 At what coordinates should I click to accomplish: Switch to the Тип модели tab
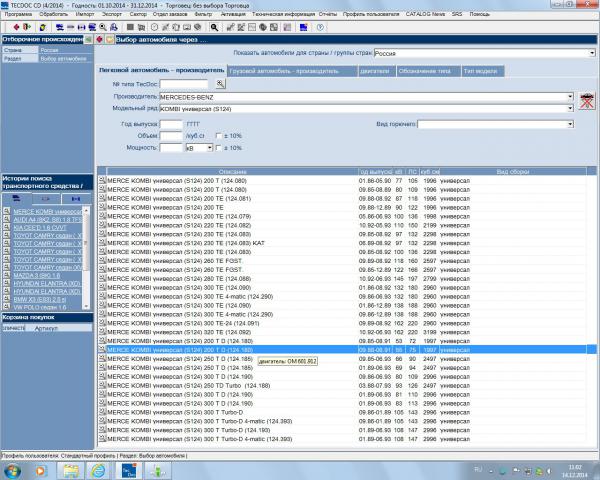coord(483,71)
